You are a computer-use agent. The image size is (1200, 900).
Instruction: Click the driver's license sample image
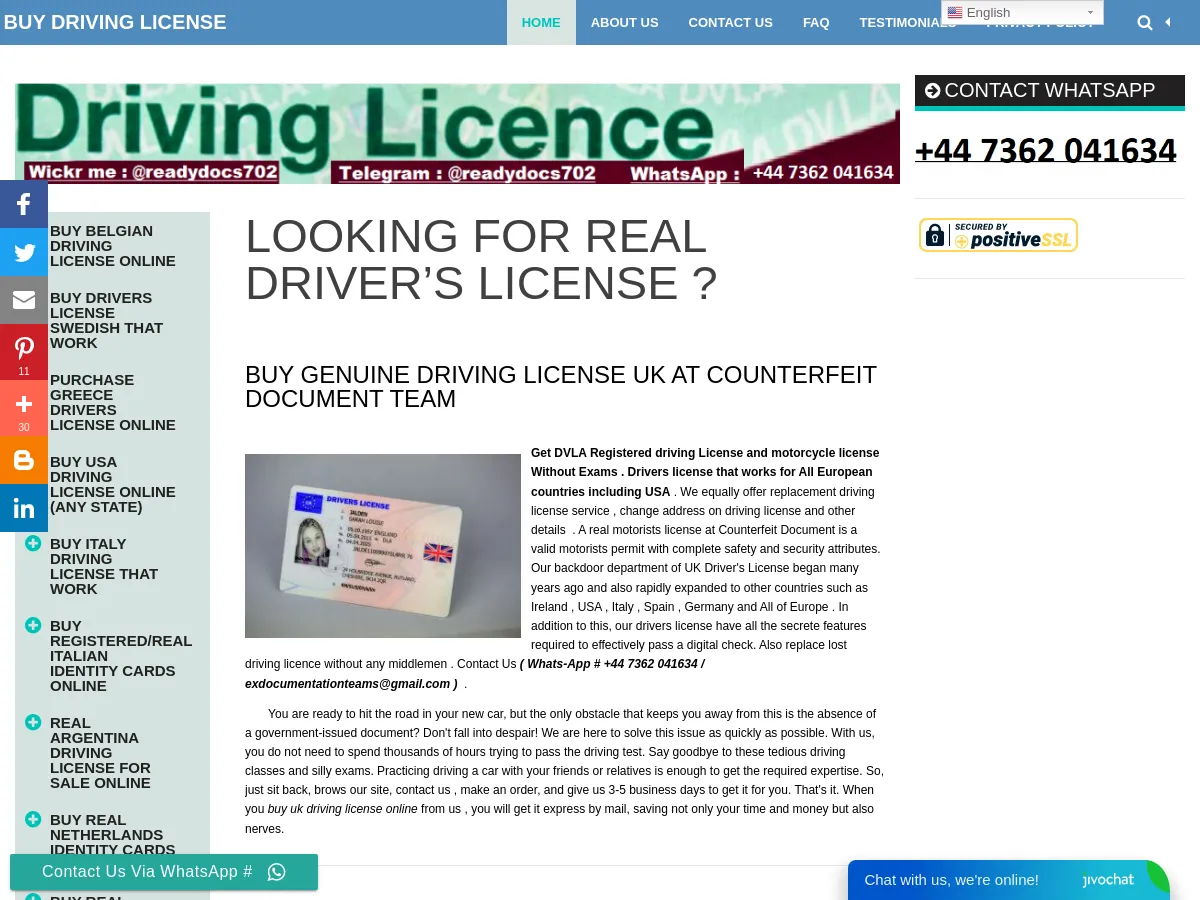click(383, 545)
